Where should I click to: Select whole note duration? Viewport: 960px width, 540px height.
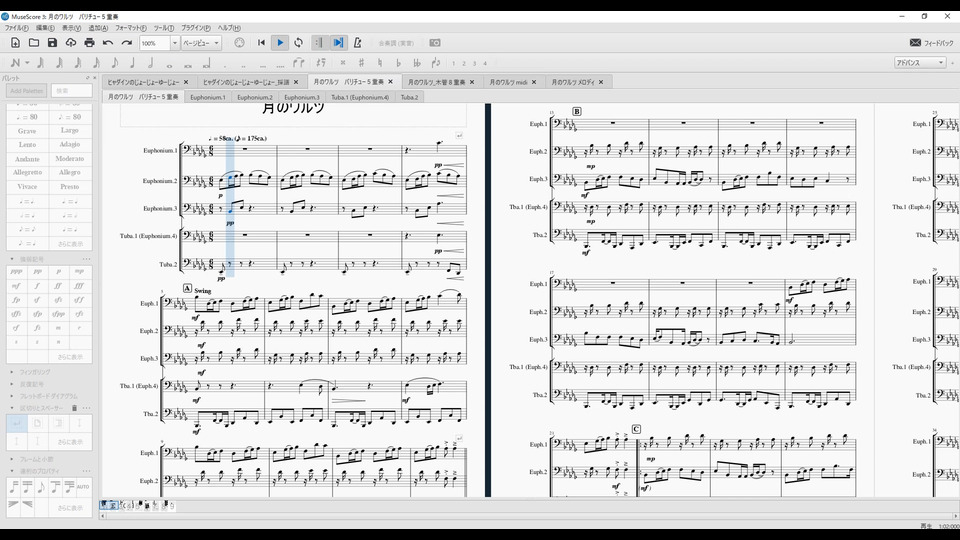170,64
